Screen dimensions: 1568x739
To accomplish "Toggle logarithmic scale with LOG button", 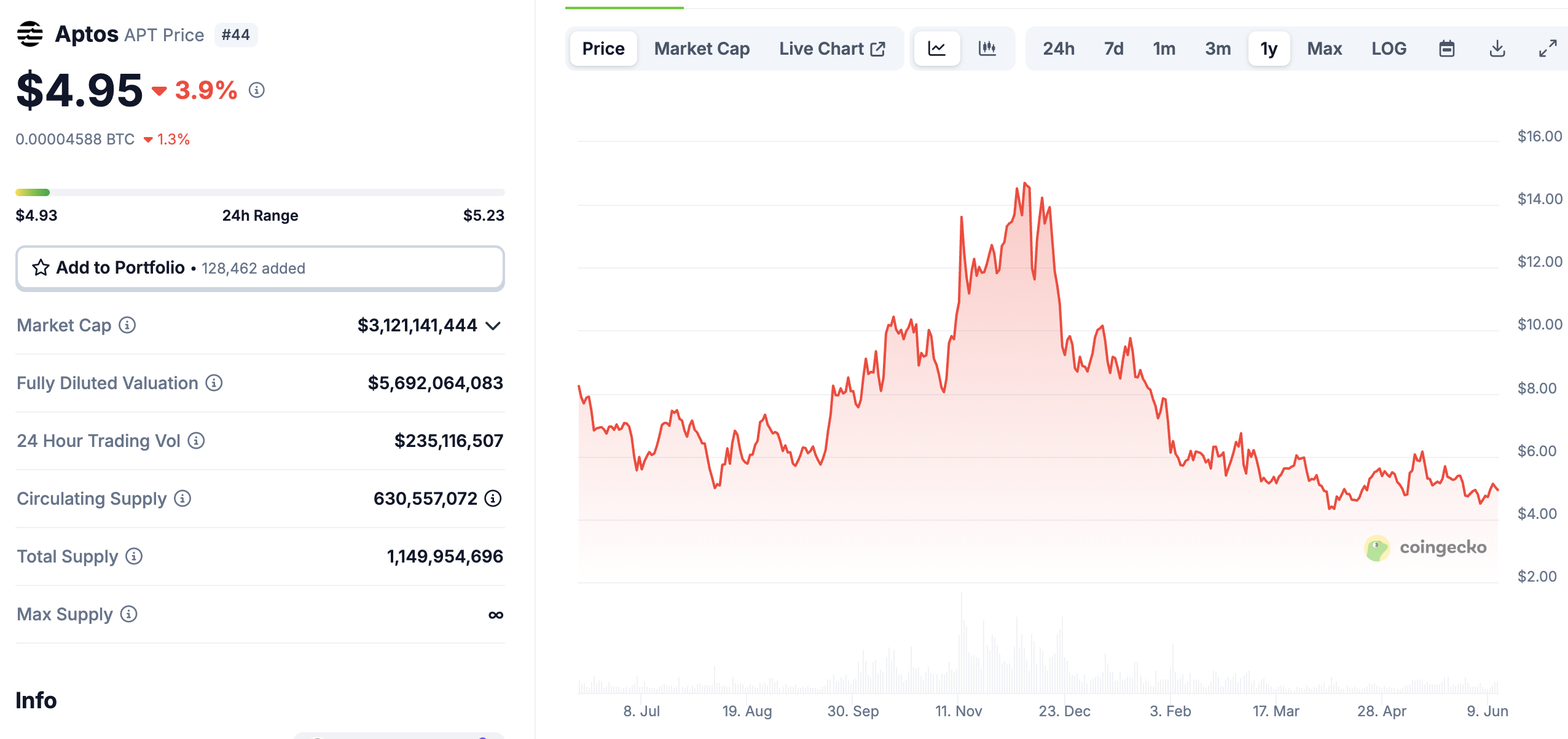I will [x=1389, y=48].
